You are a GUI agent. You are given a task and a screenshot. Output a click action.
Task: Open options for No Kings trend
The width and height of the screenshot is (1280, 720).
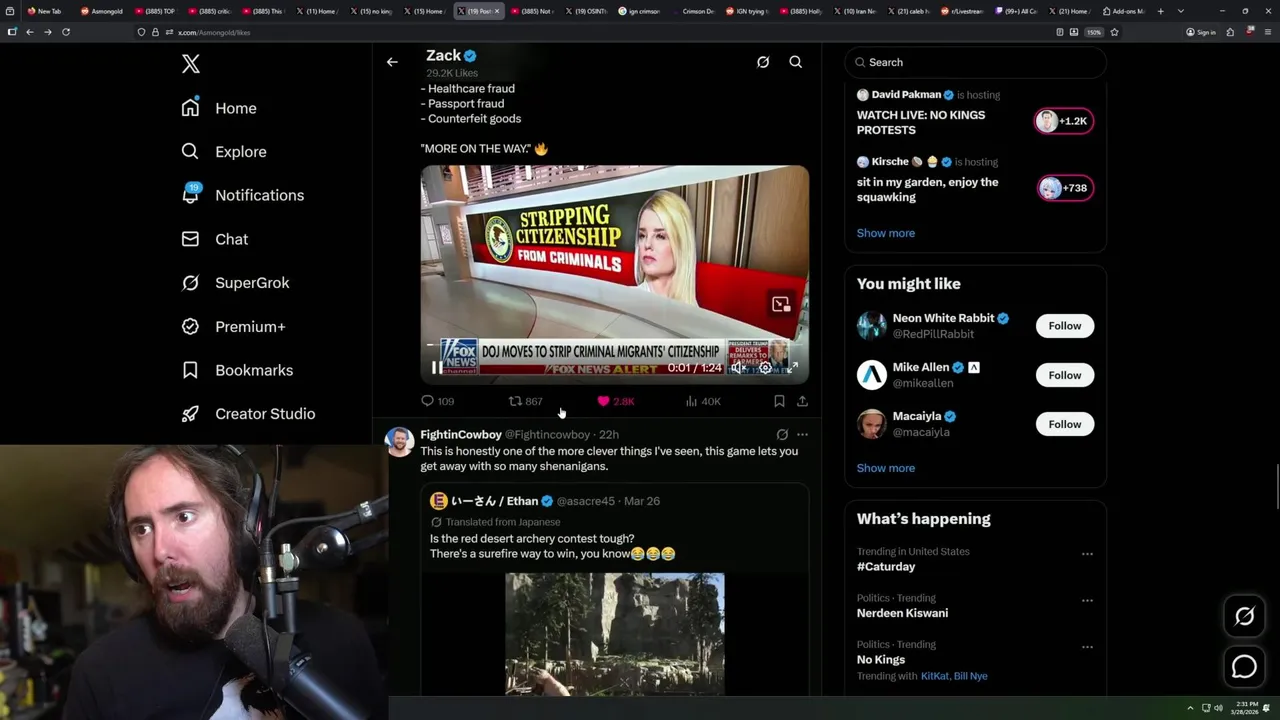click(x=1087, y=647)
